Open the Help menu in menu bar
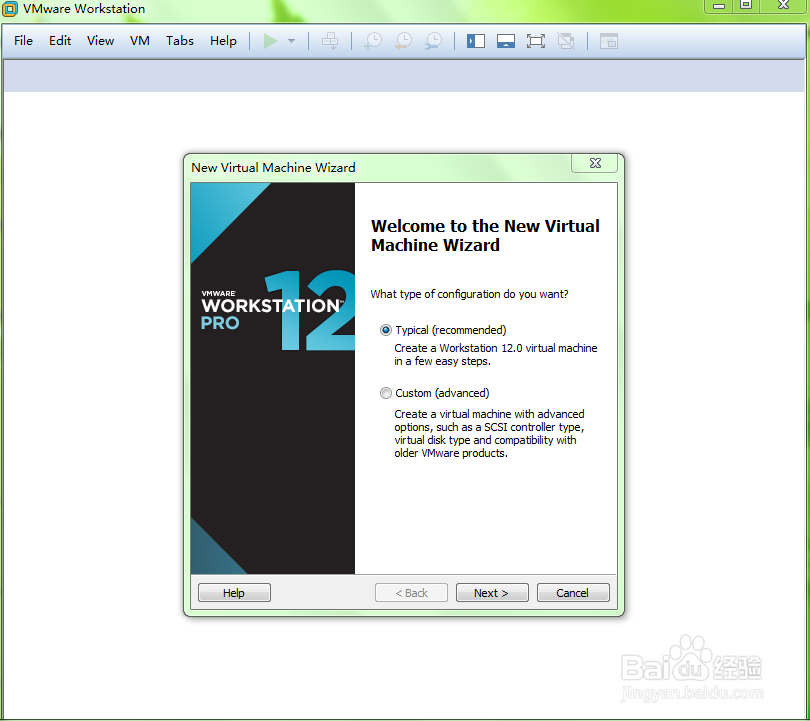Viewport: 810px width, 721px height. (x=223, y=41)
